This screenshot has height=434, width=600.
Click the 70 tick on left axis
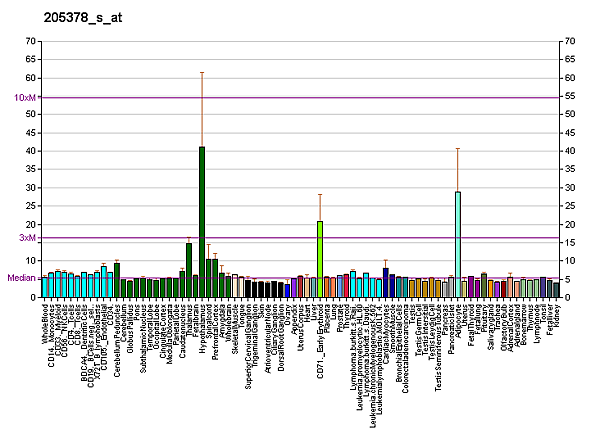(x=31, y=42)
